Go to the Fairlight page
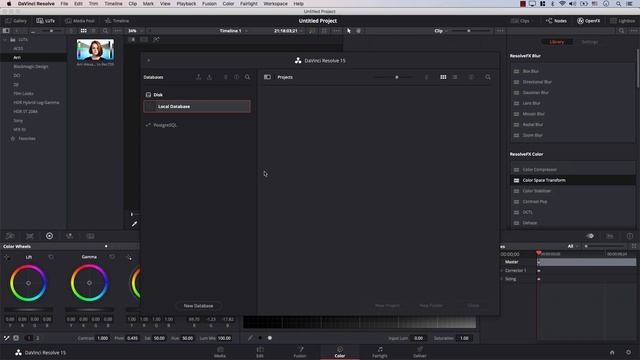 380,352
